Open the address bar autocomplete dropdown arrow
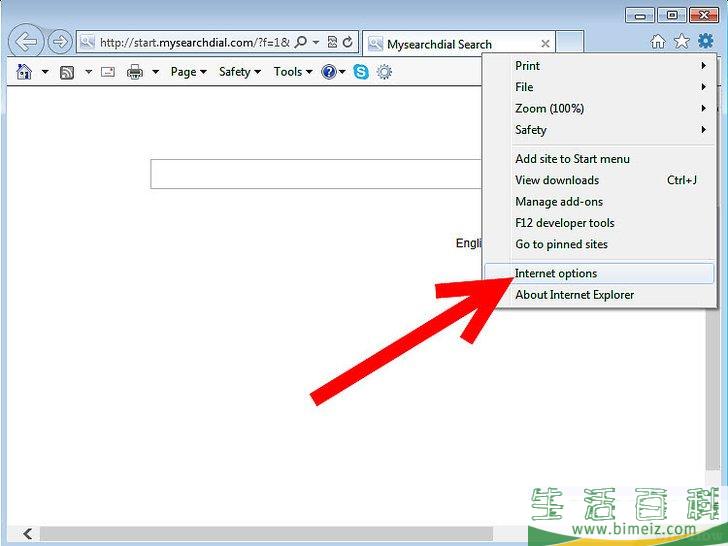The image size is (728, 546). (x=316, y=43)
